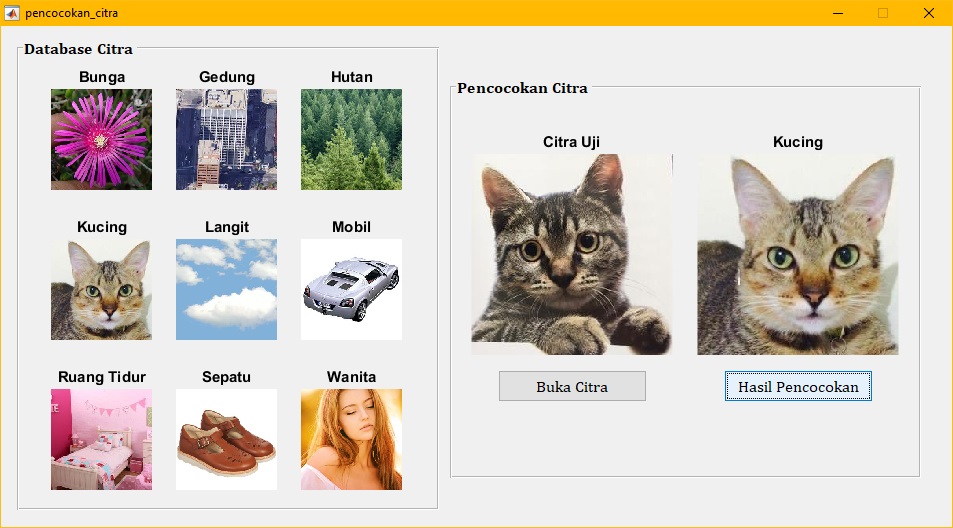The image size is (953, 528).
Task: Close the pencocokan_citra window
Action: (x=929, y=13)
